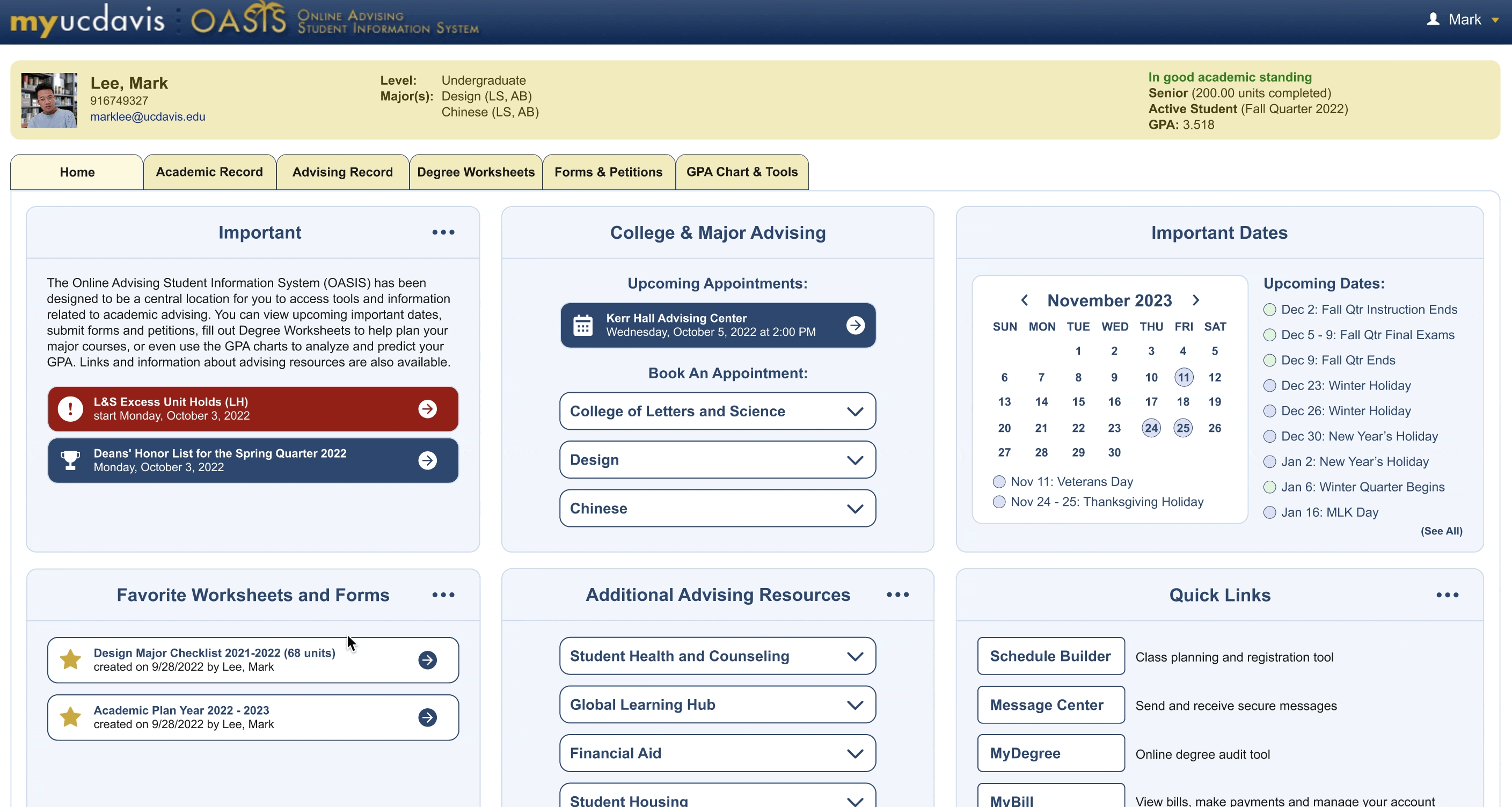
Task: Toggle the Dec 2 Fall Qtr Instruction Ends checkbox
Action: 1270,309
